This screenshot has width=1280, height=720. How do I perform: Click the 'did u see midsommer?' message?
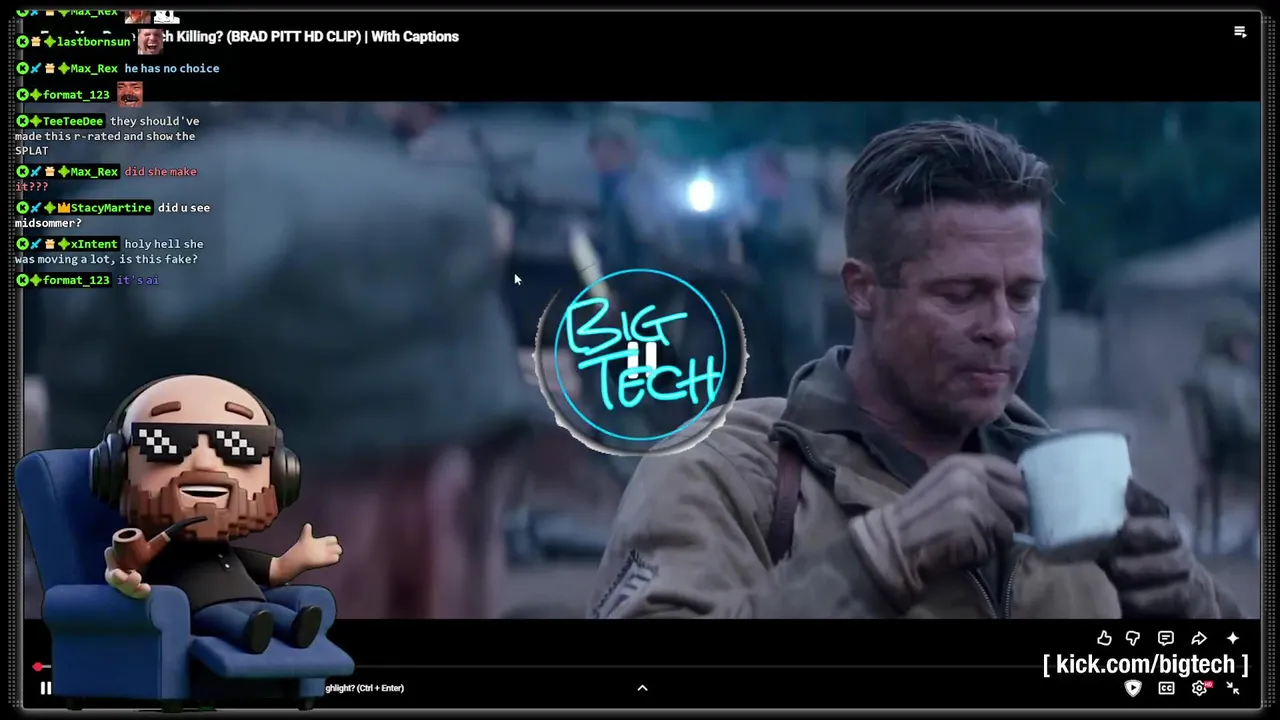112,215
